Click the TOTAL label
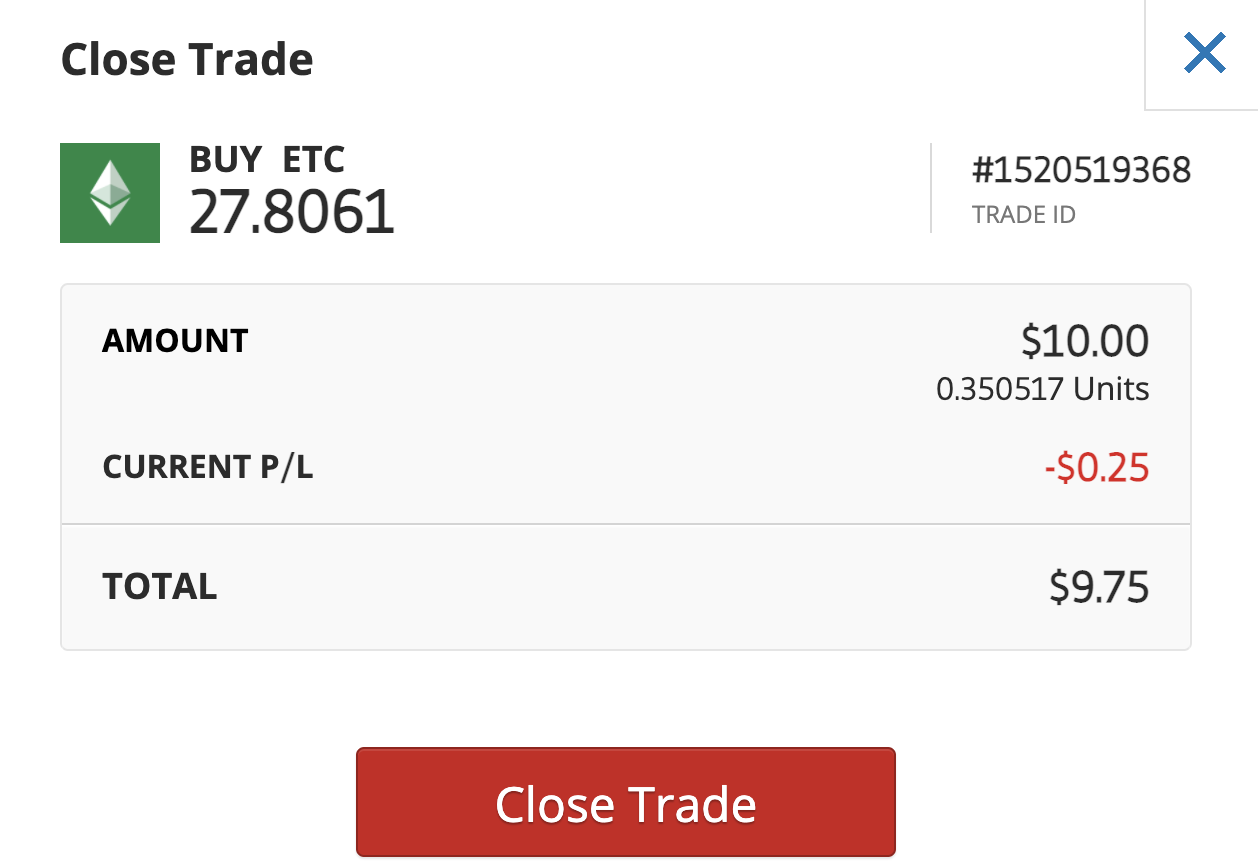1258x868 pixels. 160,586
